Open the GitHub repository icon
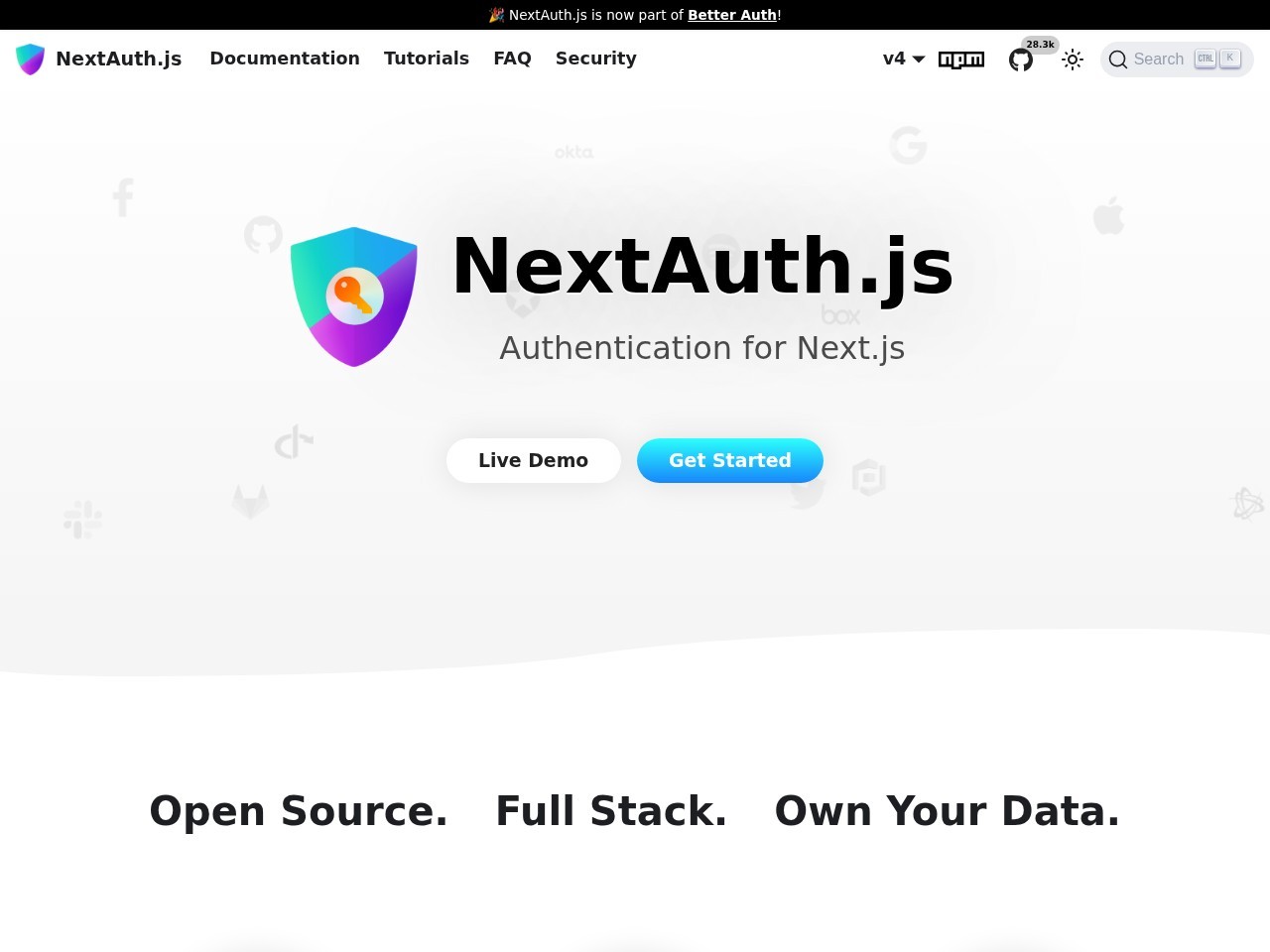Image resolution: width=1270 pixels, height=952 pixels. pyautogui.click(x=1021, y=60)
